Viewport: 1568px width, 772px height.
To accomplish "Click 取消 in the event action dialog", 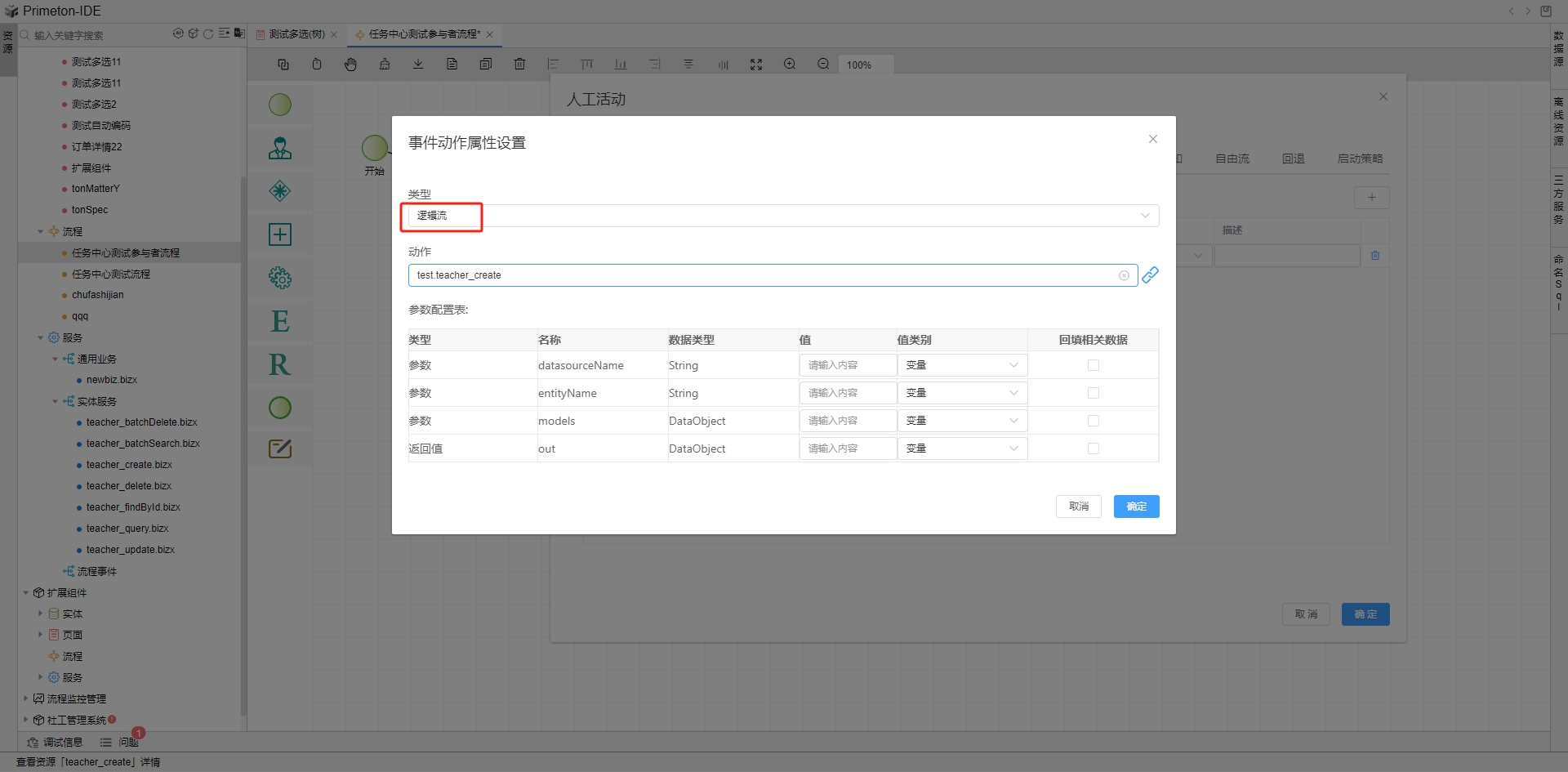I will [x=1078, y=506].
